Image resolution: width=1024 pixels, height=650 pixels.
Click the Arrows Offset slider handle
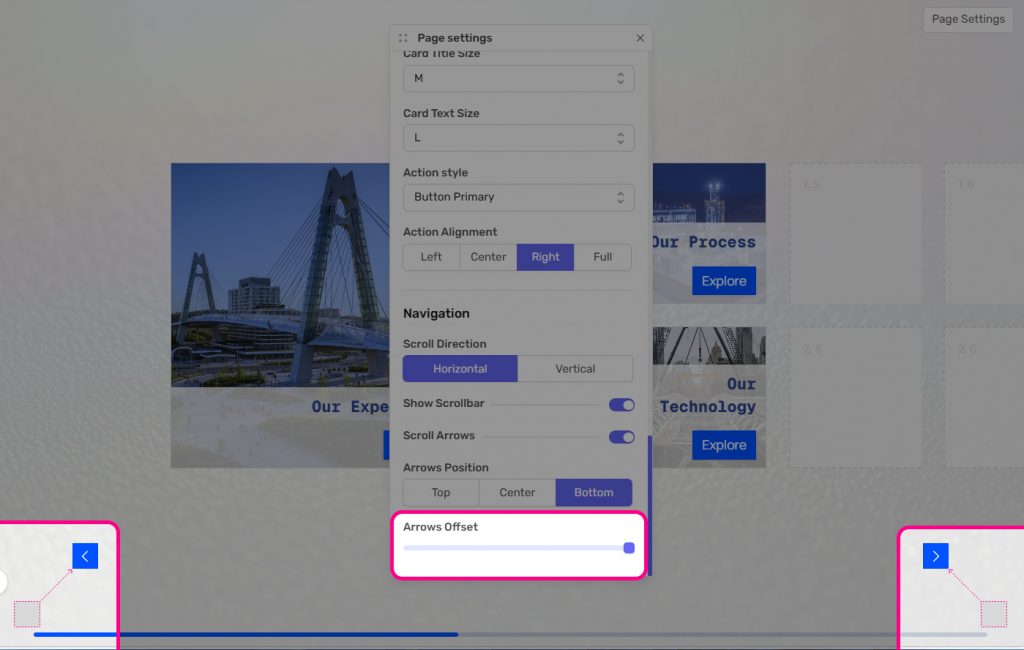tap(629, 548)
